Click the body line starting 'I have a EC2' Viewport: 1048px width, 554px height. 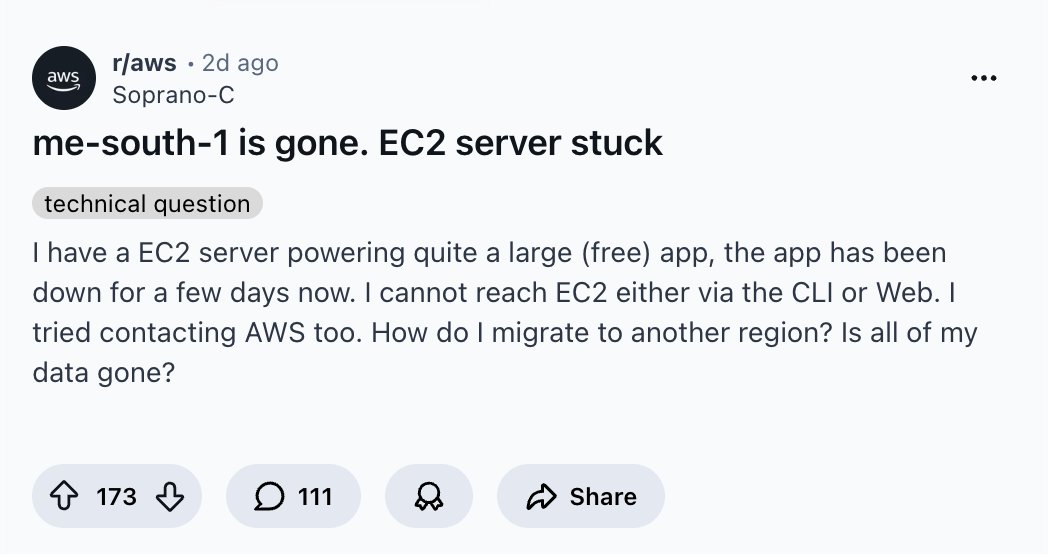point(488,251)
